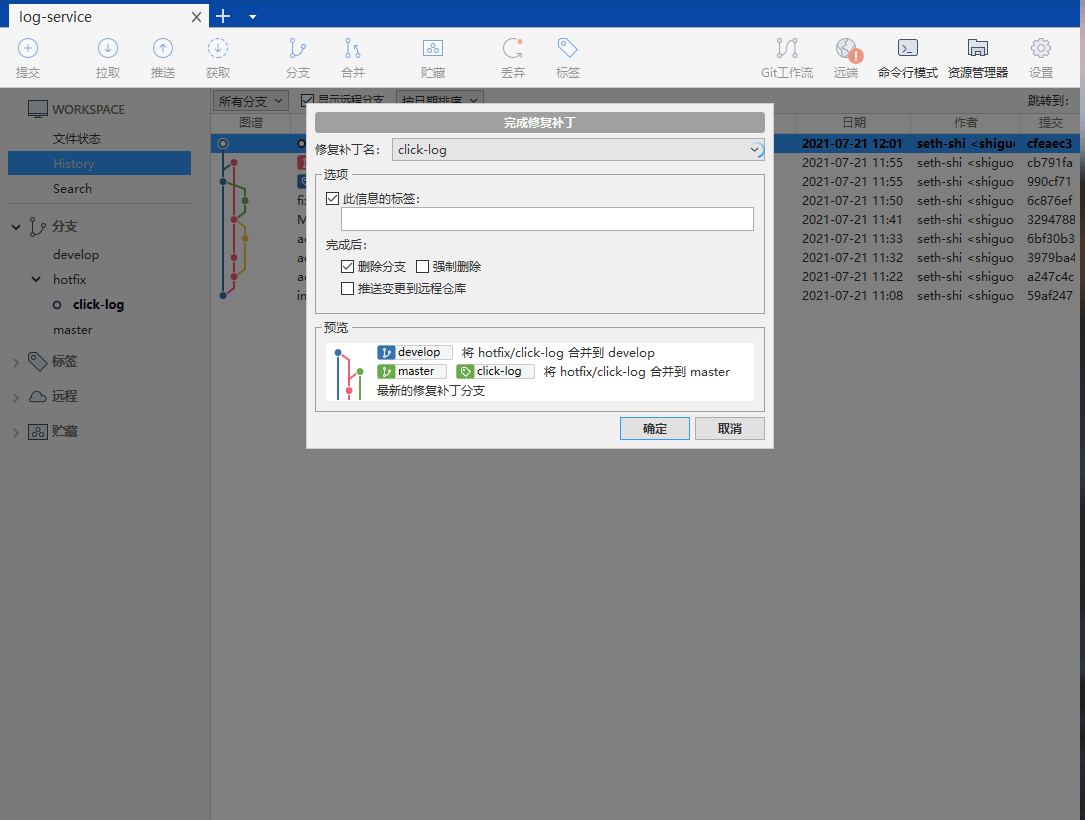This screenshot has width=1085, height=820.
Task: Click the Push (推送) toolbar icon
Action: (163, 48)
